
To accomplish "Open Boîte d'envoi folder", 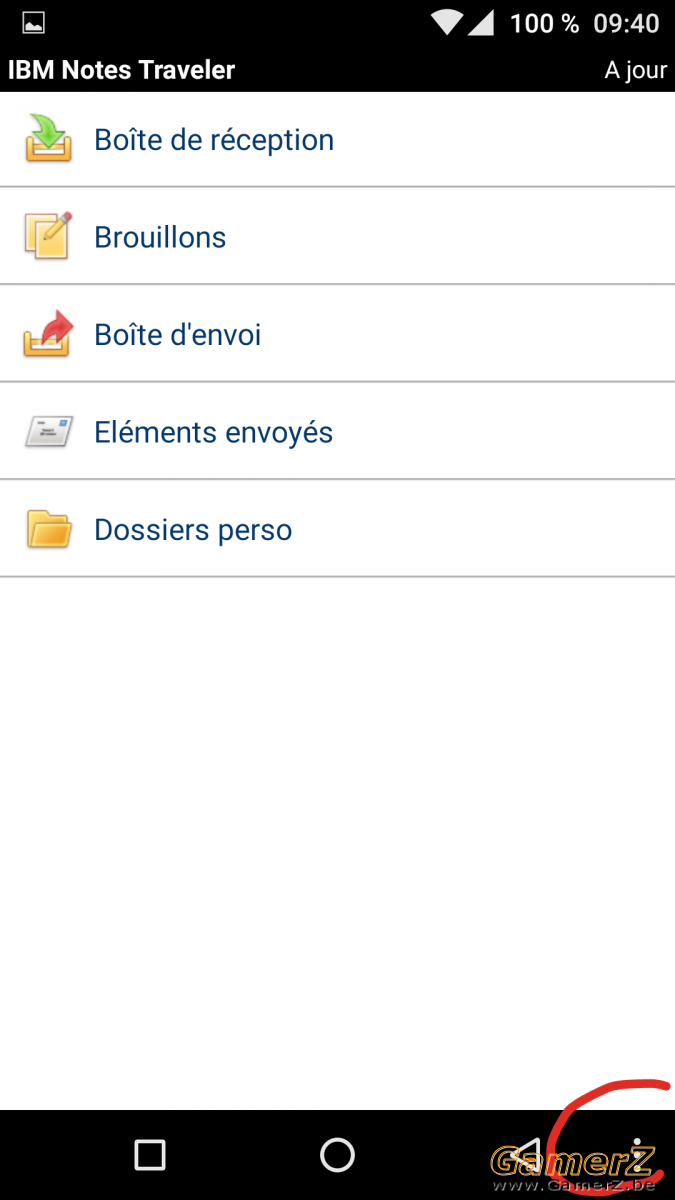I will tap(337, 334).
